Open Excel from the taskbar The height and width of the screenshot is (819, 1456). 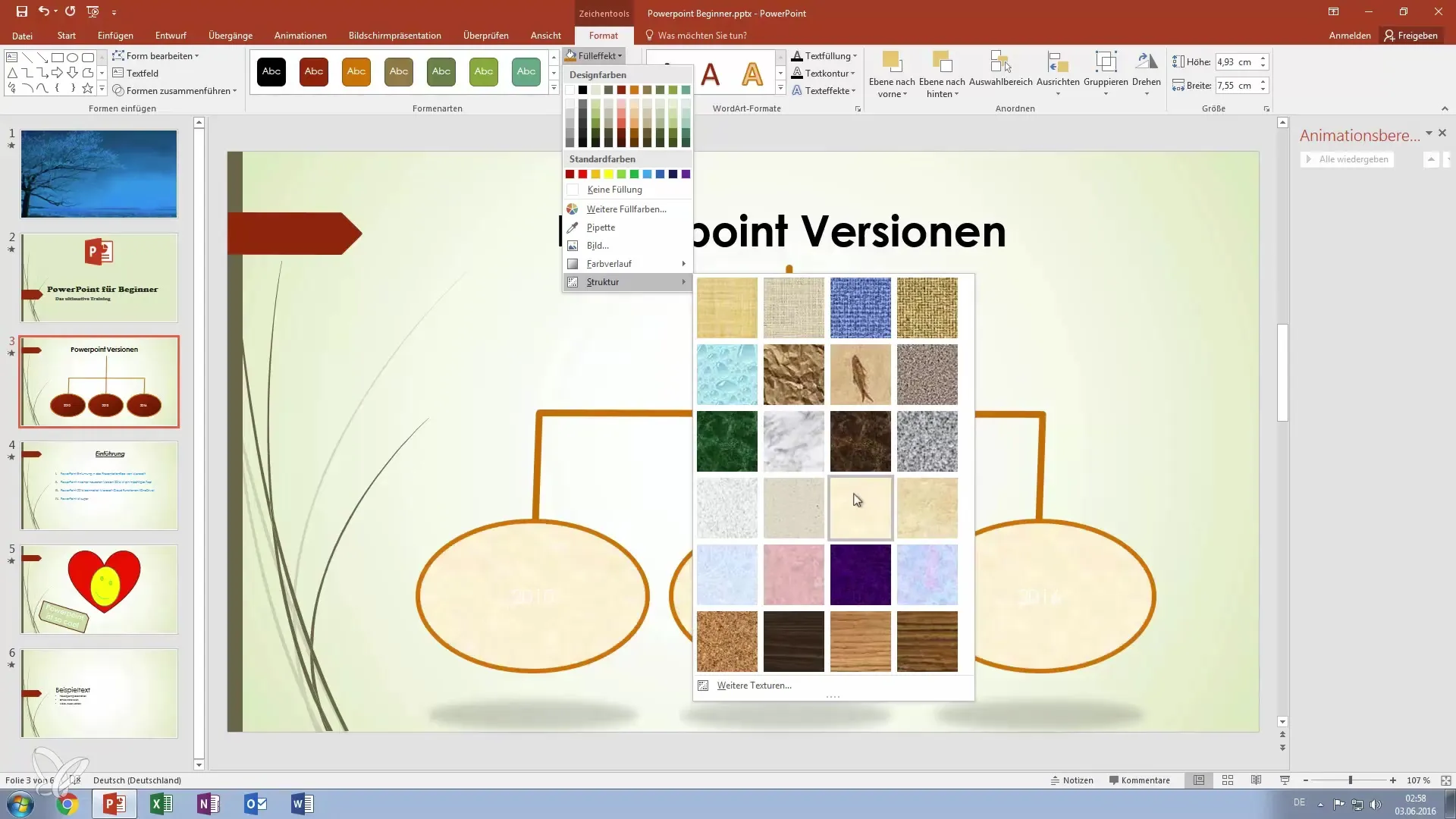coord(162,804)
